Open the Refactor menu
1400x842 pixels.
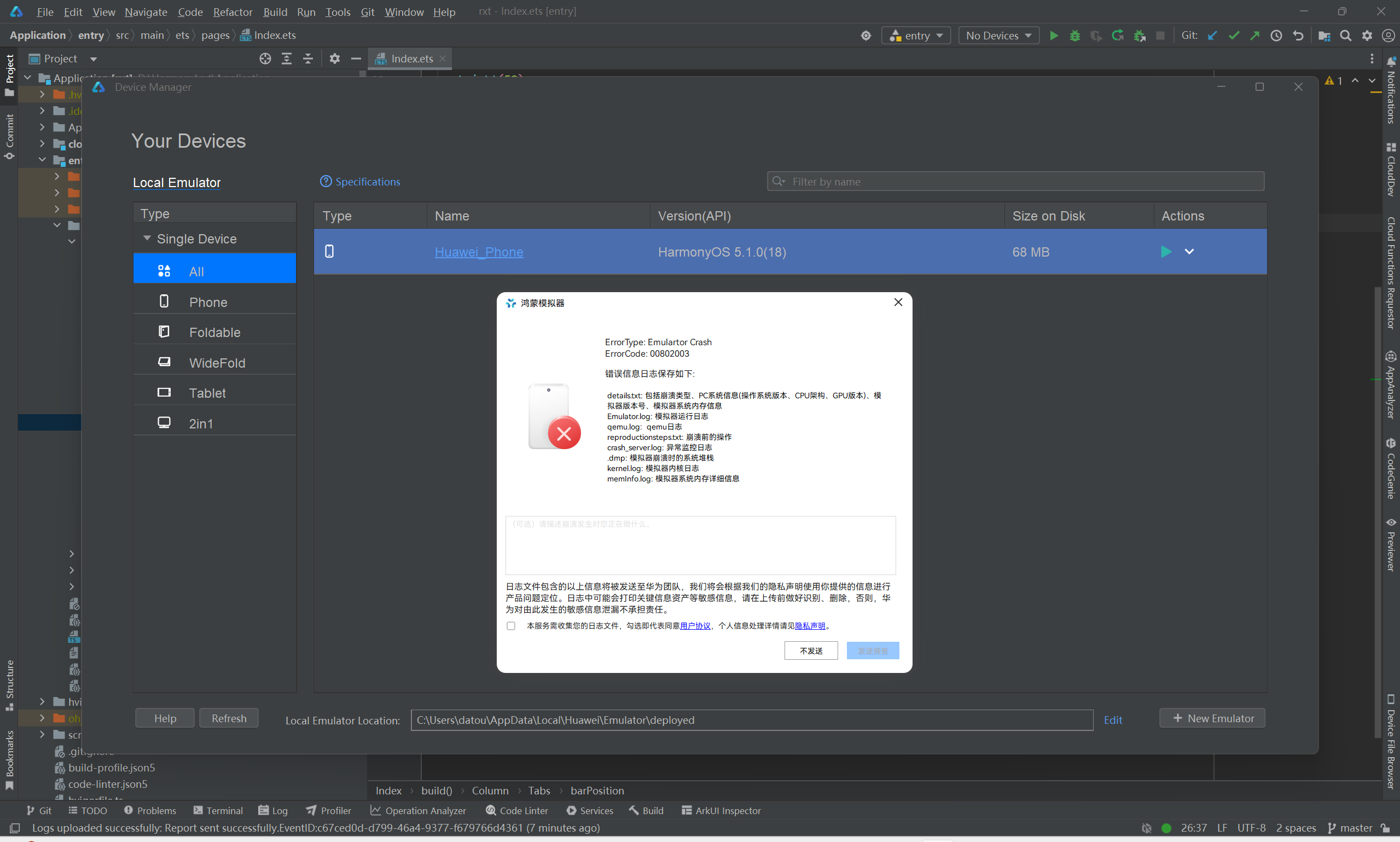click(x=233, y=11)
